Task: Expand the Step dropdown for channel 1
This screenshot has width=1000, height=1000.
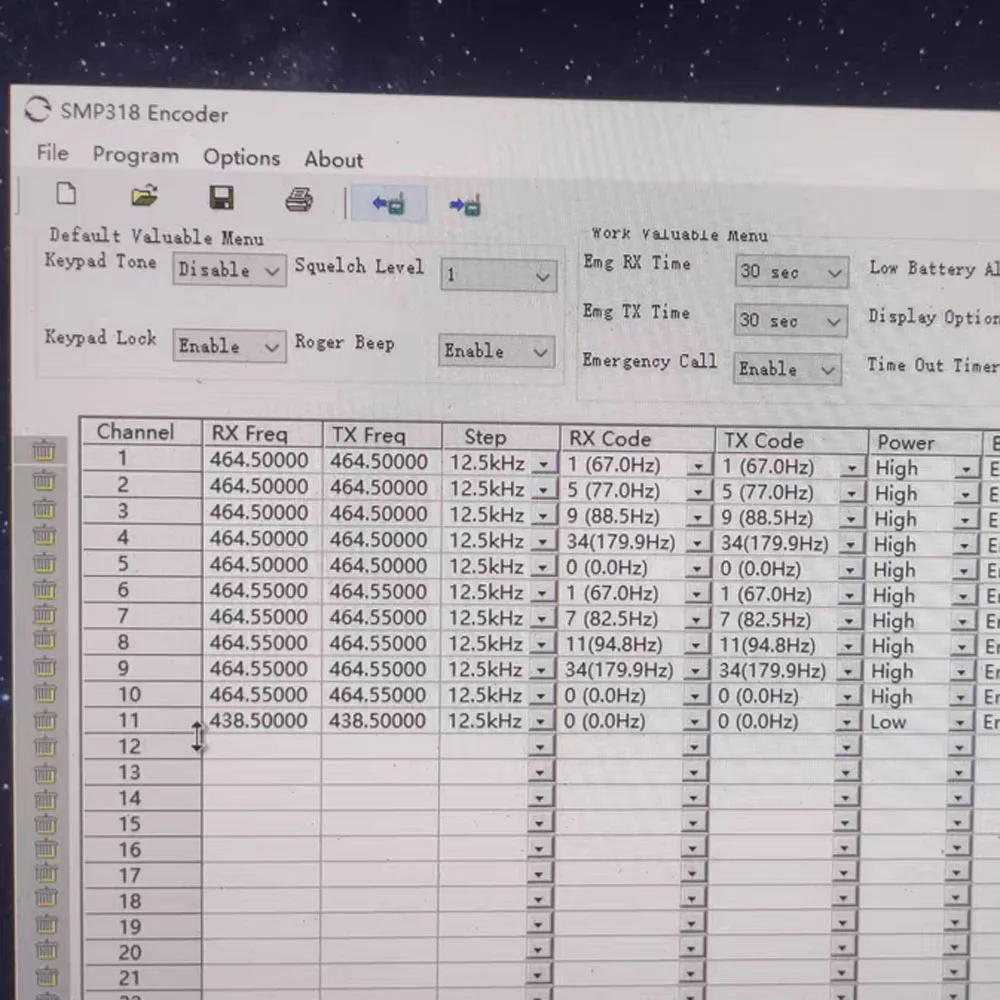Action: pyautogui.click(x=544, y=464)
